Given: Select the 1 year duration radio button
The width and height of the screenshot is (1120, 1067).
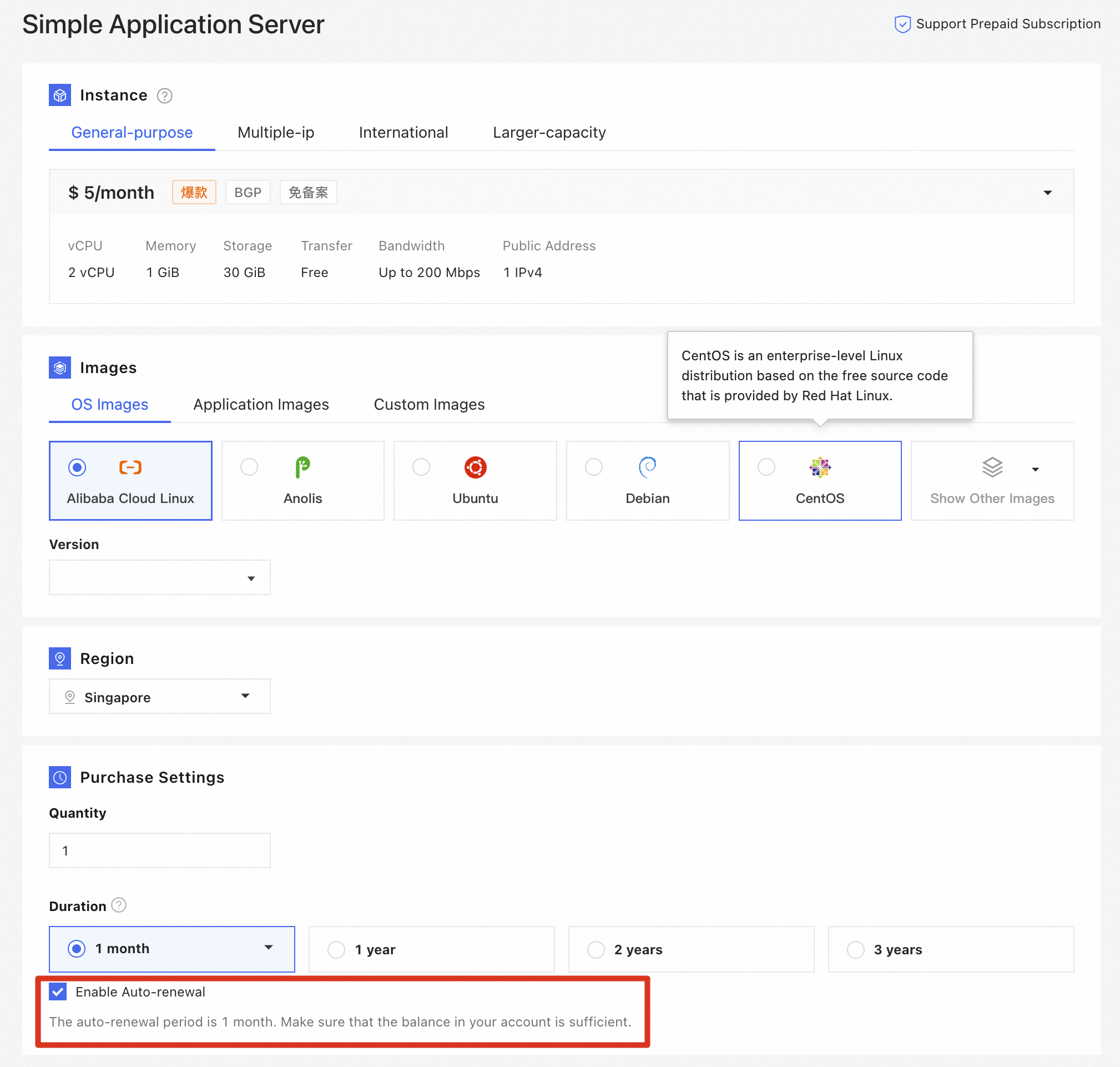Looking at the screenshot, I should click(x=336, y=949).
